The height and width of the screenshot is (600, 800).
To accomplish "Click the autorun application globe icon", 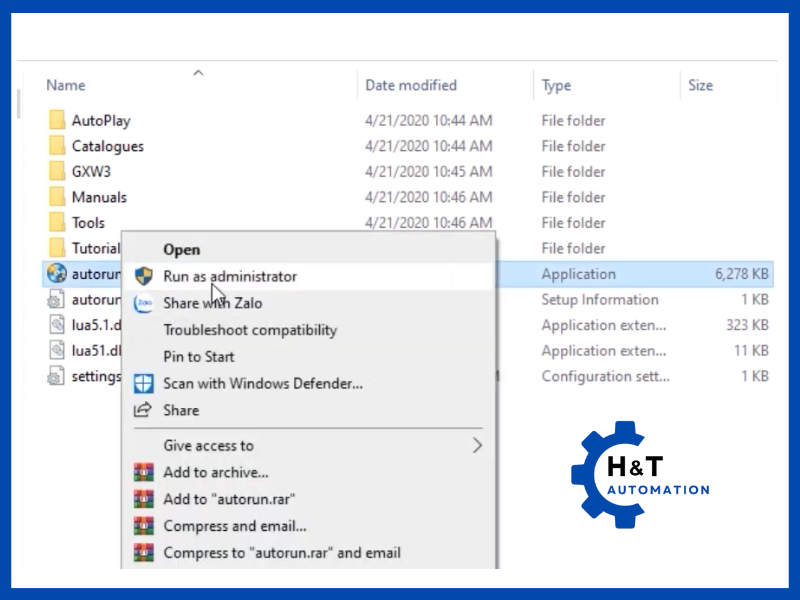I will [x=56, y=274].
